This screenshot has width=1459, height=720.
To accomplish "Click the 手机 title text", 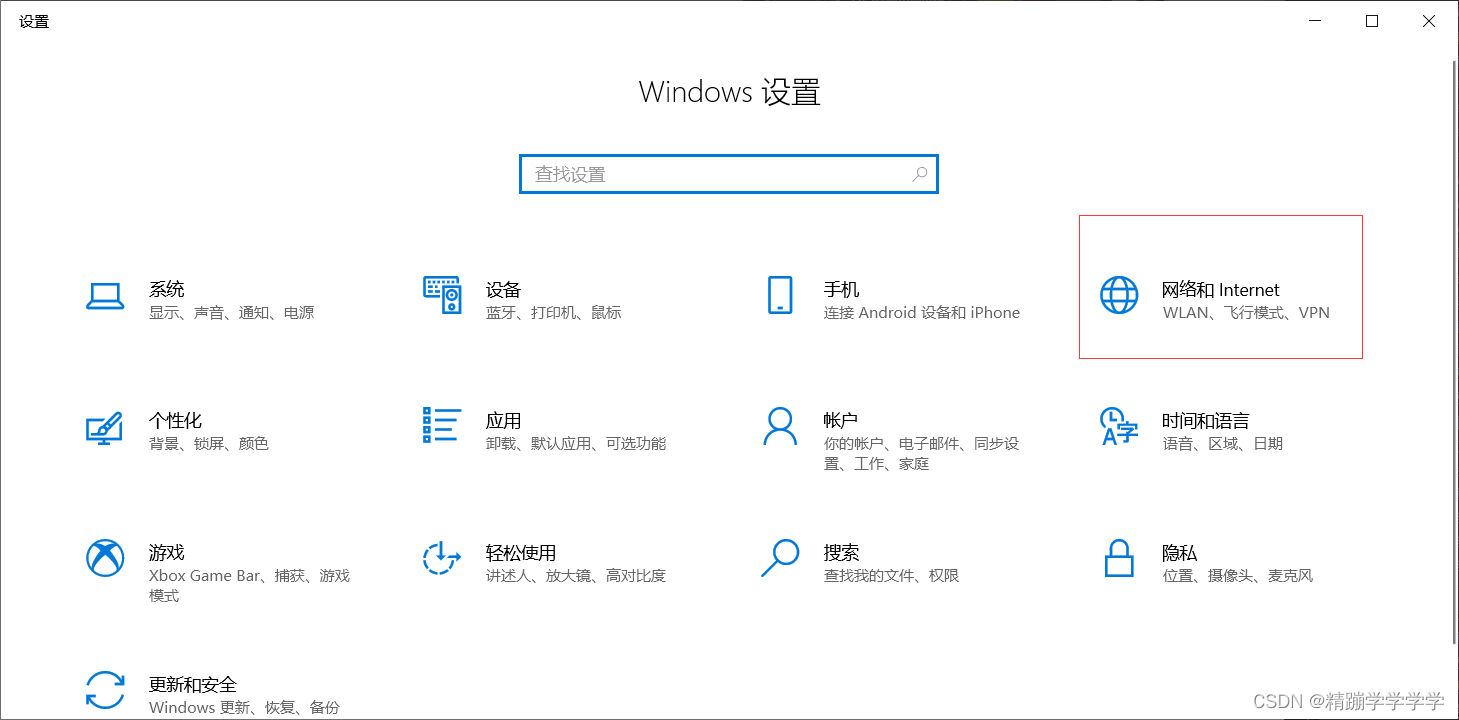I will click(842, 289).
